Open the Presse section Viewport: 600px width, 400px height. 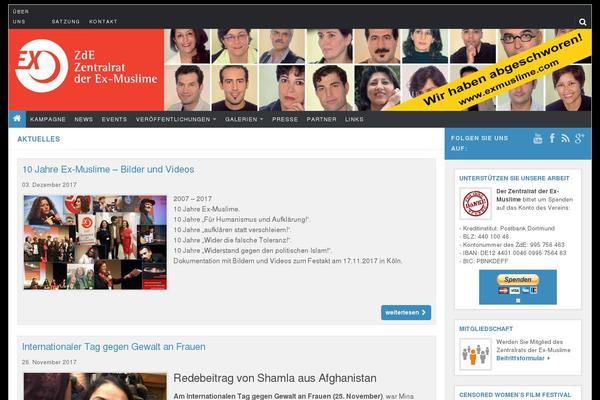click(285, 119)
